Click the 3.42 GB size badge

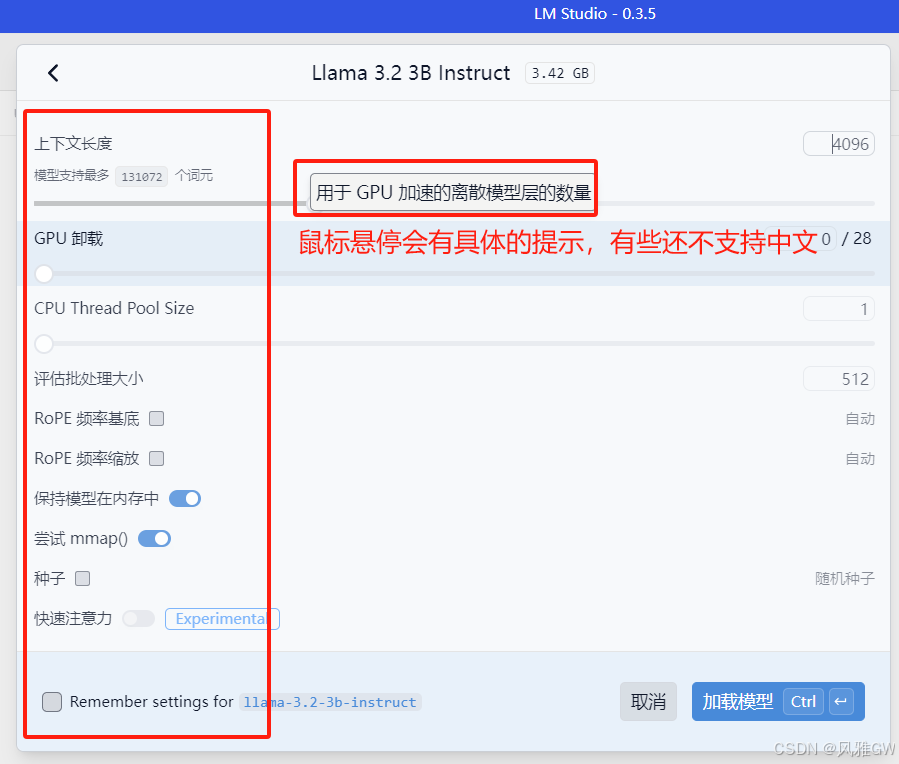coord(560,73)
